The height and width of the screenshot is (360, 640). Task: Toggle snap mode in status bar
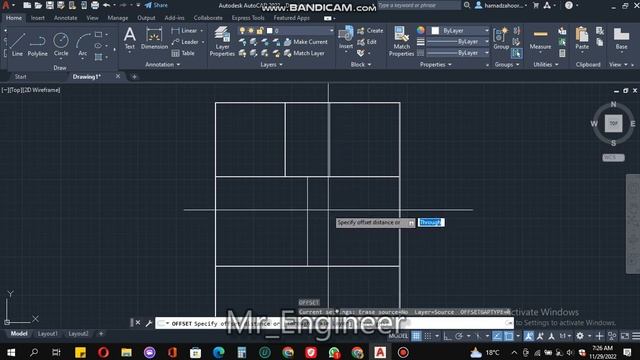click(x=427, y=336)
